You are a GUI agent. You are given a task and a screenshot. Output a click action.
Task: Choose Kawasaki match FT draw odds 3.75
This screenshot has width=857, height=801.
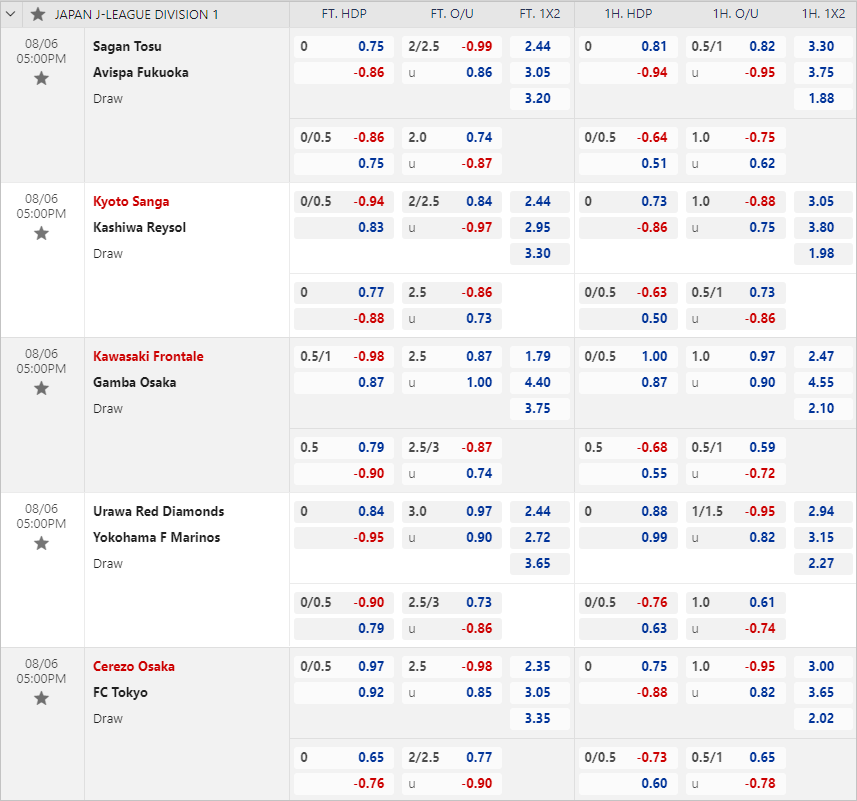tap(539, 409)
